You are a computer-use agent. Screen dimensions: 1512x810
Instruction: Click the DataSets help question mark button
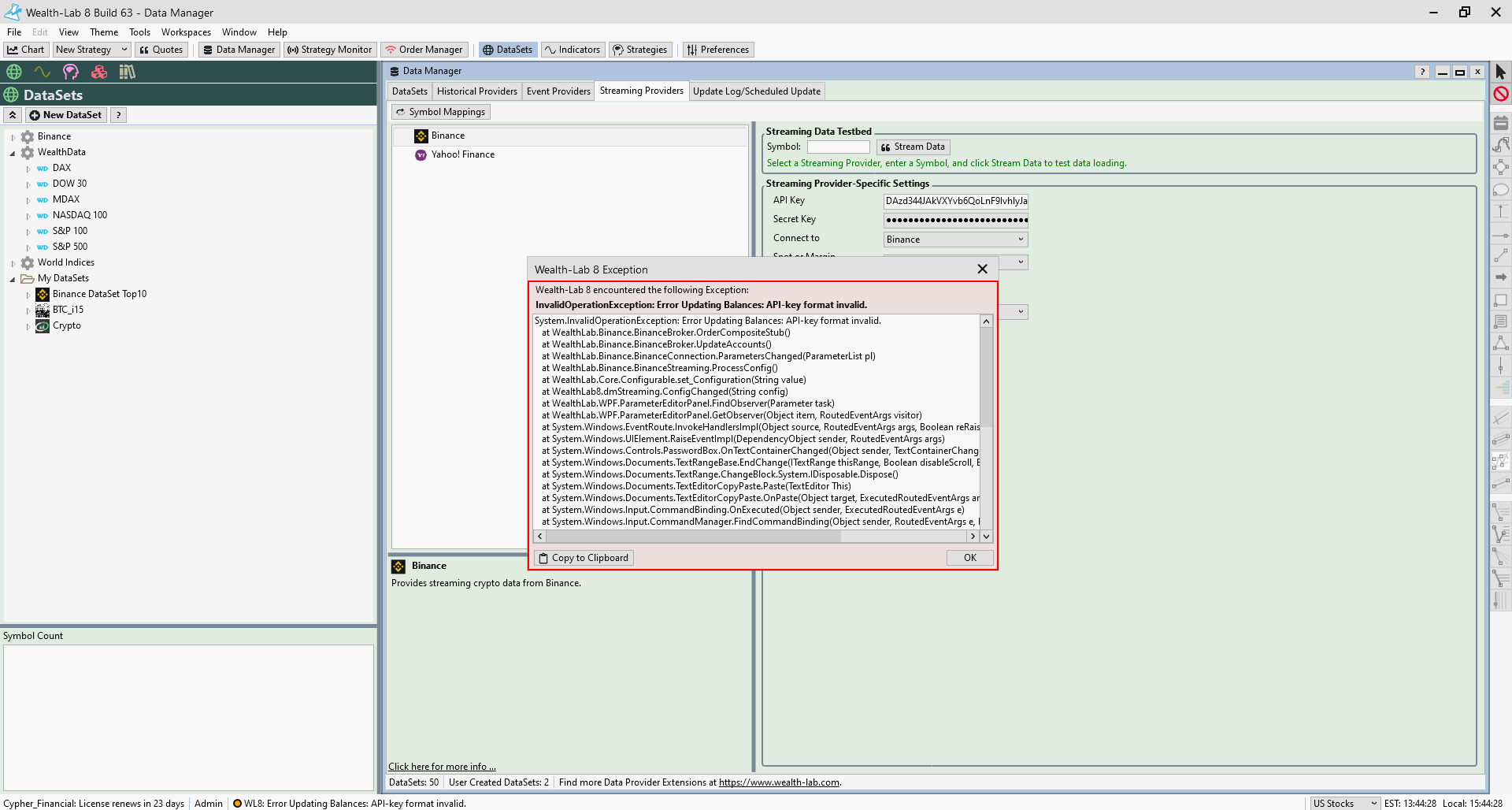pos(118,115)
